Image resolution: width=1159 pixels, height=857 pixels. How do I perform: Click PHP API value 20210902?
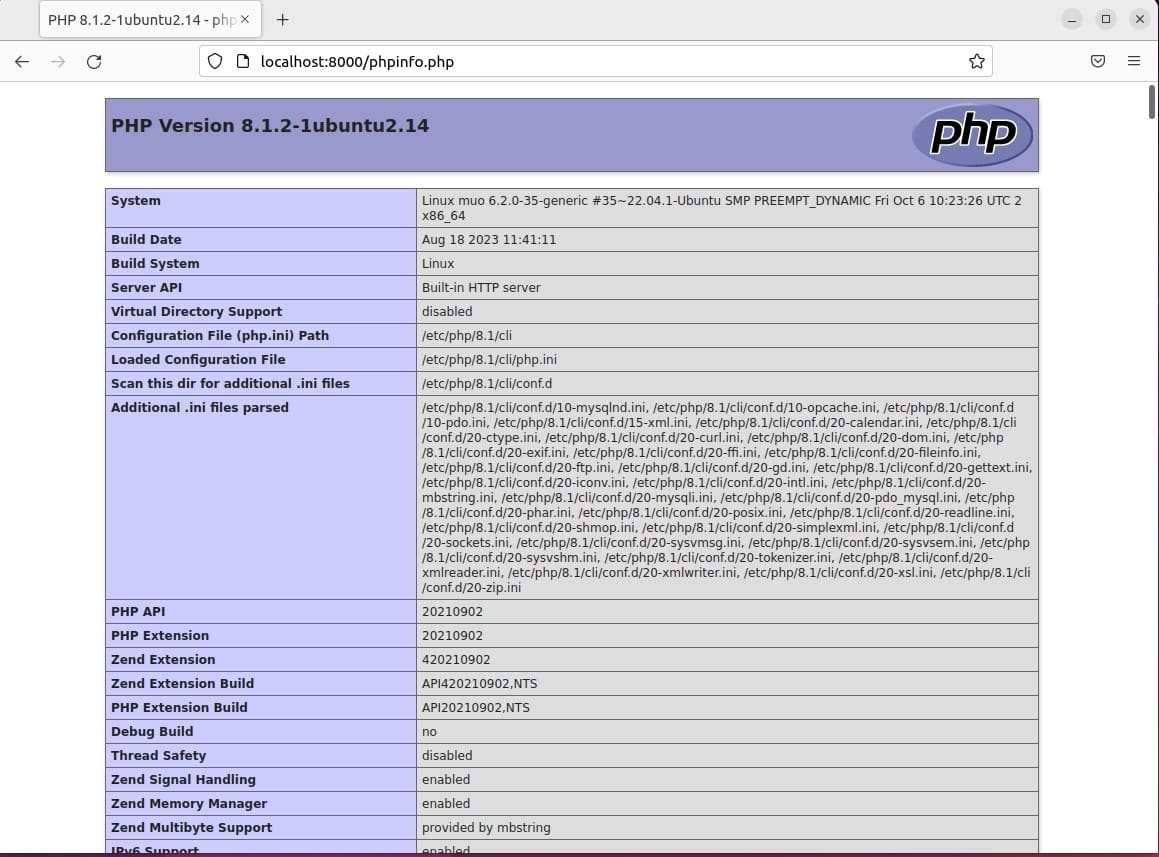[x=452, y=612]
